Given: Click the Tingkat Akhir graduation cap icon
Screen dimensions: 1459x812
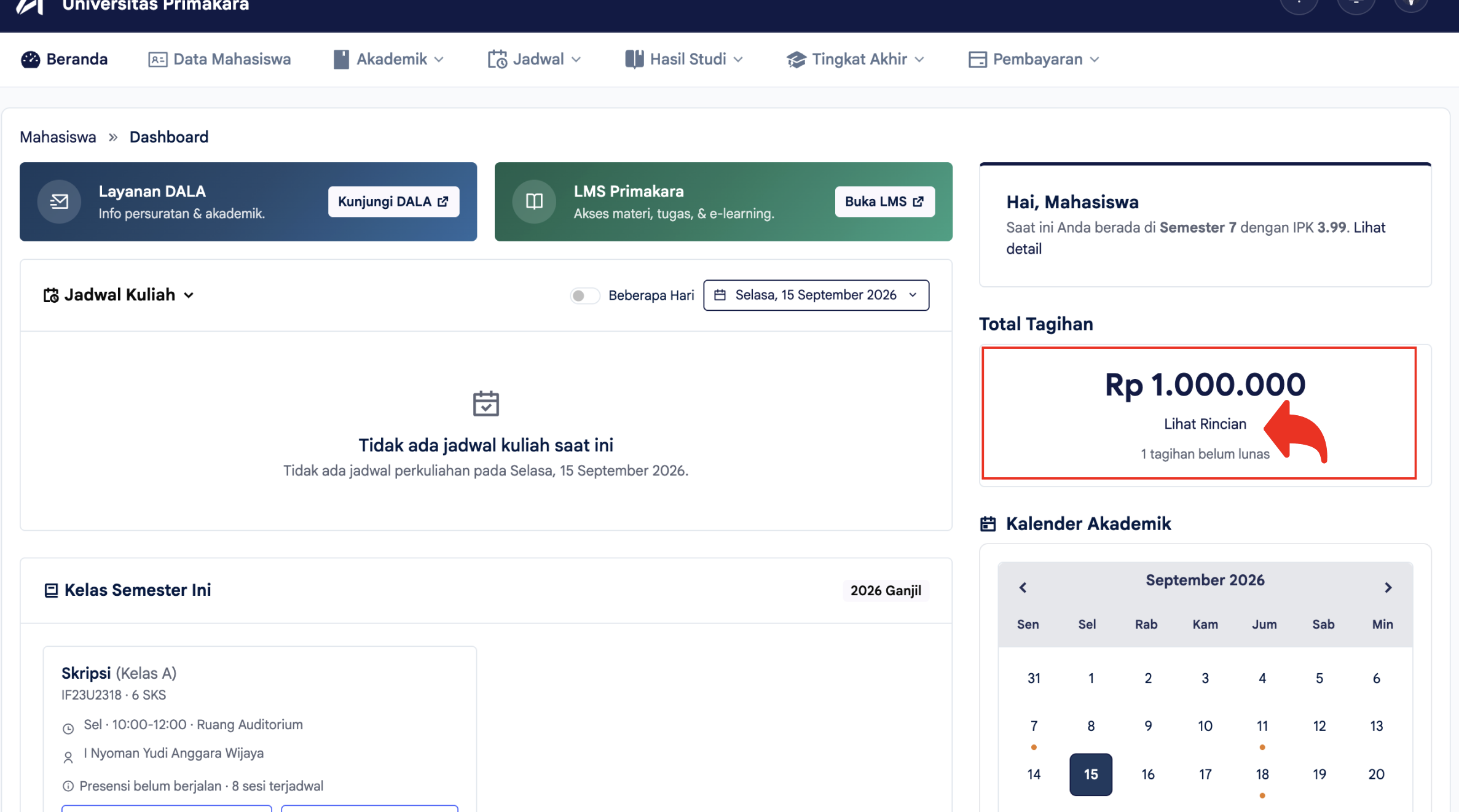Looking at the screenshot, I should (x=796, y=60).
